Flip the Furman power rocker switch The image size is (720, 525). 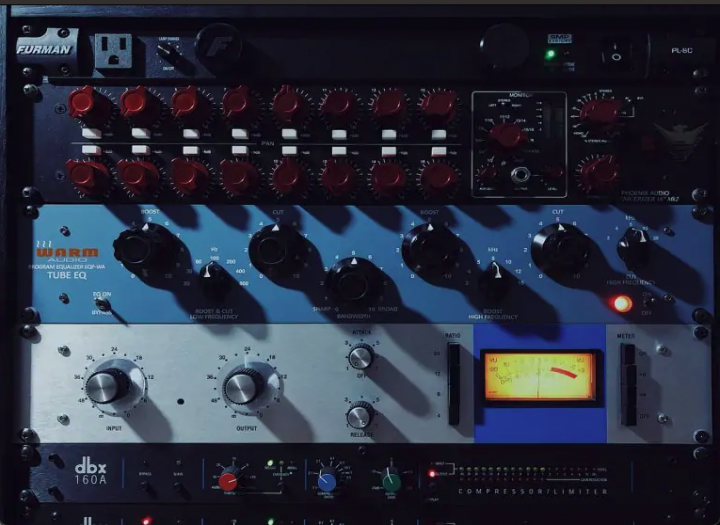point(617,54)
